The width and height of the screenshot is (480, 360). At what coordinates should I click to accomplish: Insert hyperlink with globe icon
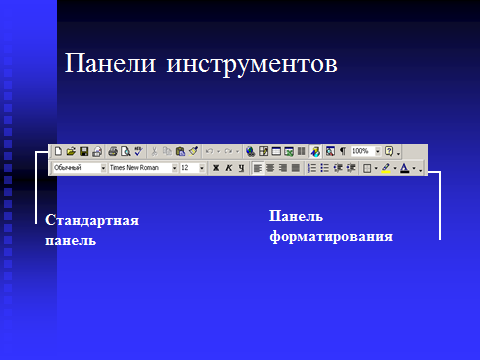click(x=250, y=152)
